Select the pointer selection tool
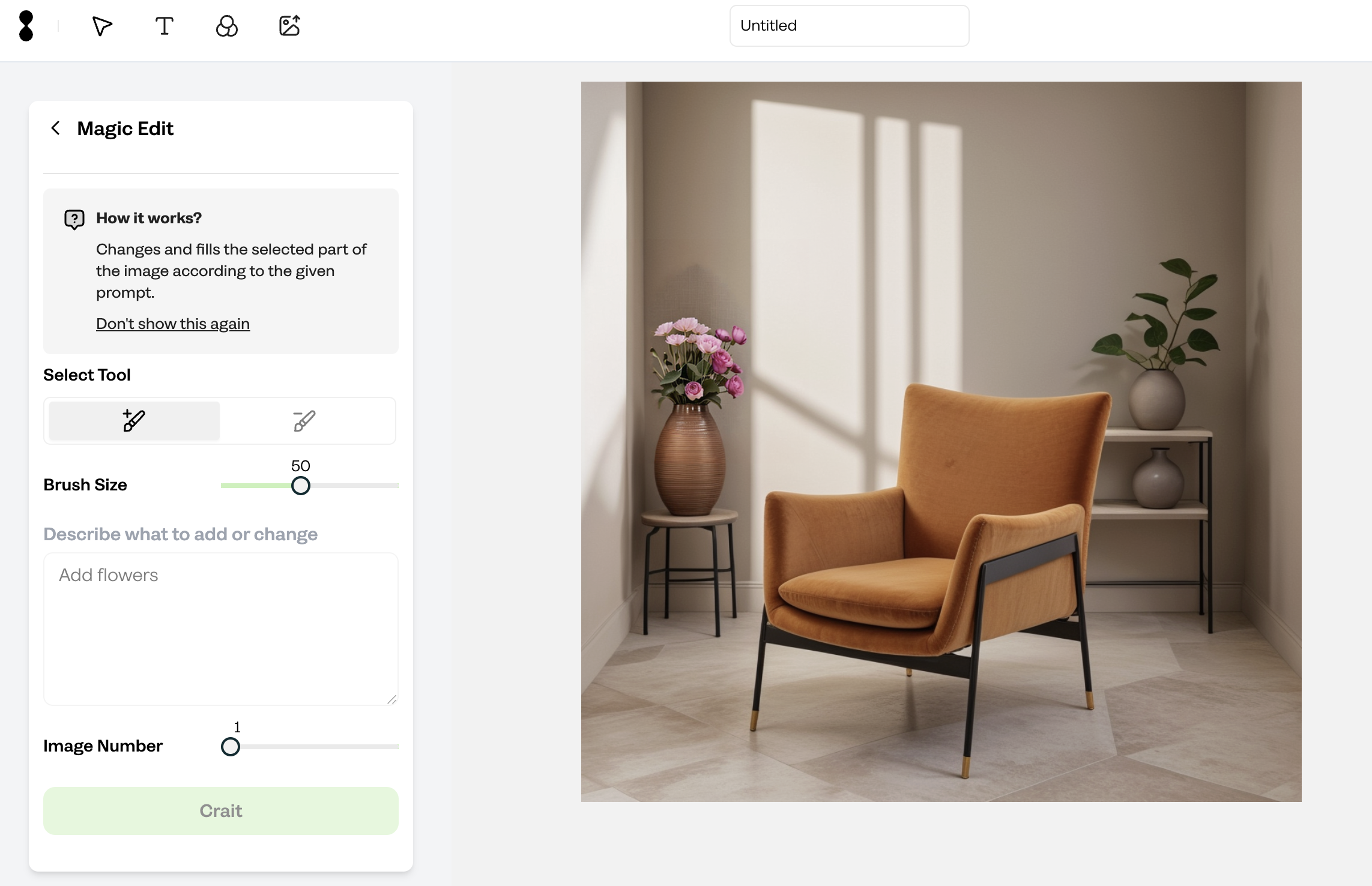The width and height of the screenshot is (1372, 886). pos(102,26)
